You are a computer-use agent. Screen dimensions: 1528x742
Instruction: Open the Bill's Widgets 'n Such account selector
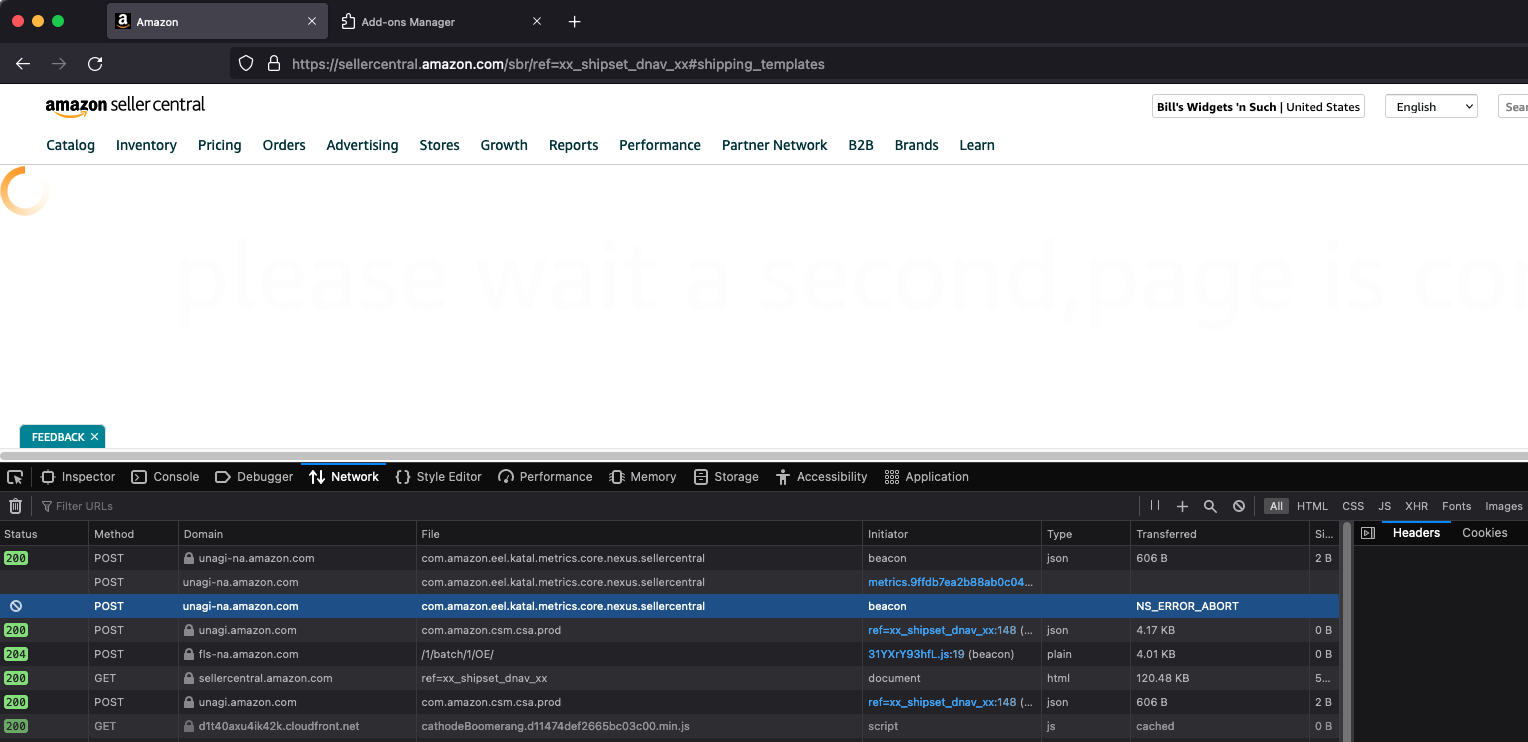(x=1257, y=106)
